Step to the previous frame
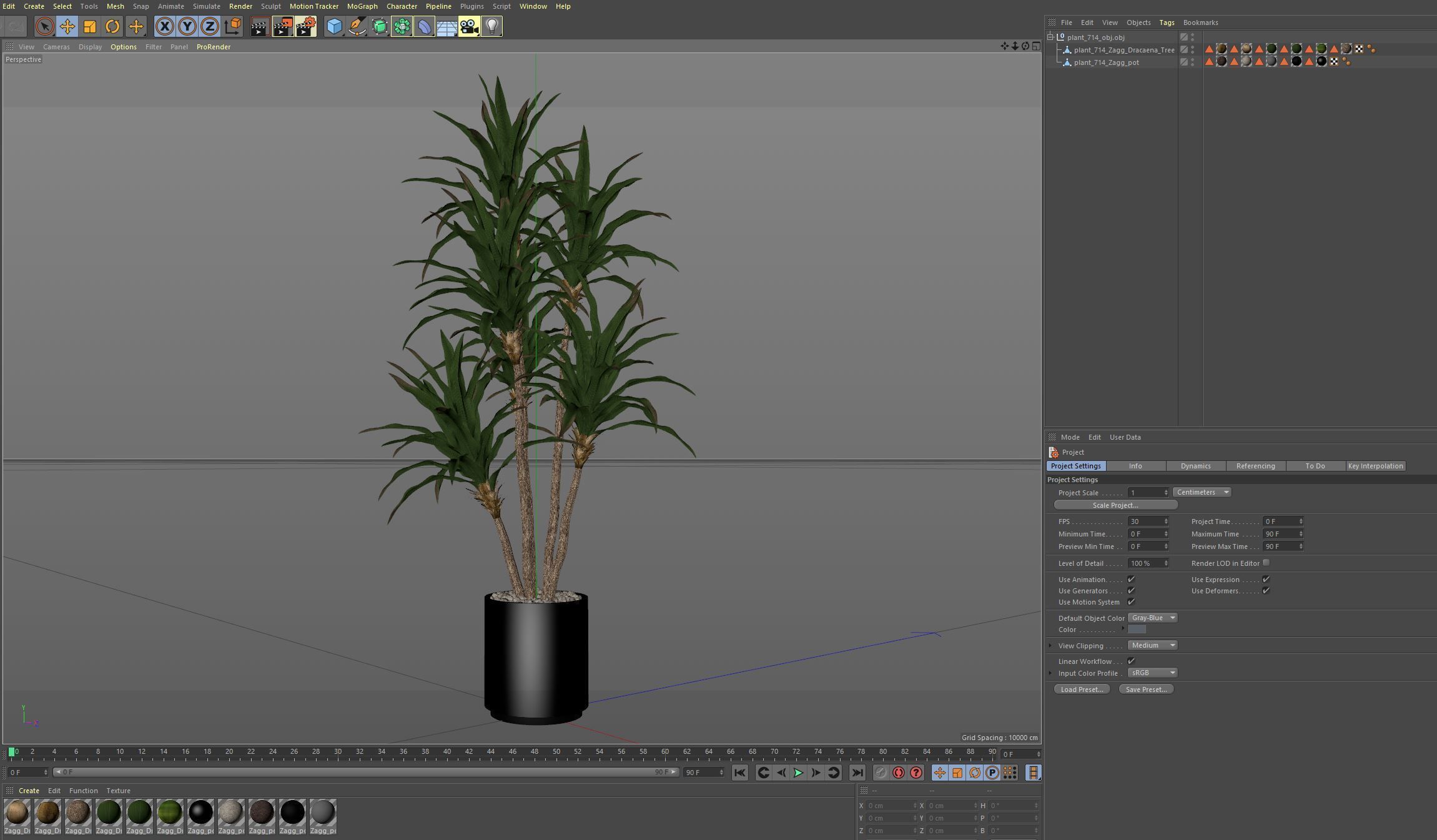The width and height of the screenshot is (1437, 840). (x=781, y=773)
